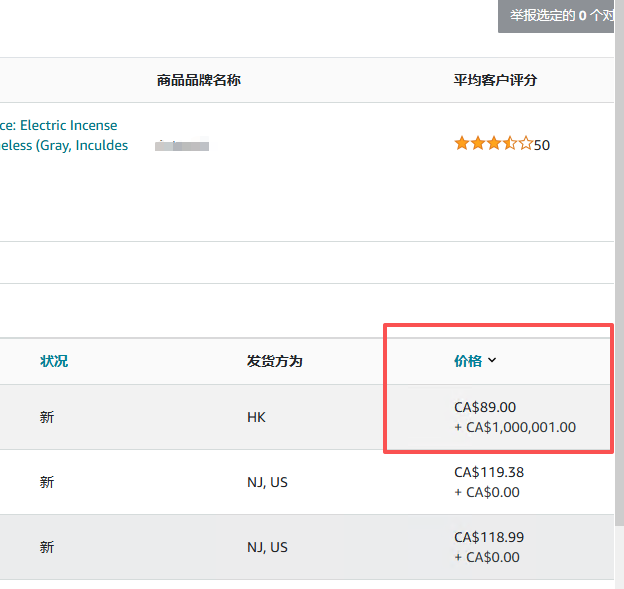Click the rating count 50
Image resolution: width=624 pixels, height=589 pixels.
[542, 145]
